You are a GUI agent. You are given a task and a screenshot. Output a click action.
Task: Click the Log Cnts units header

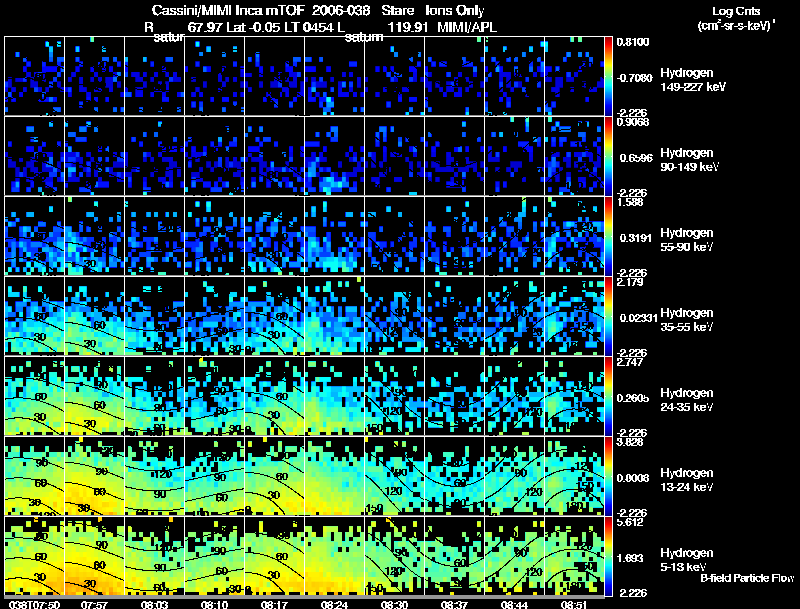pos(736,18)
